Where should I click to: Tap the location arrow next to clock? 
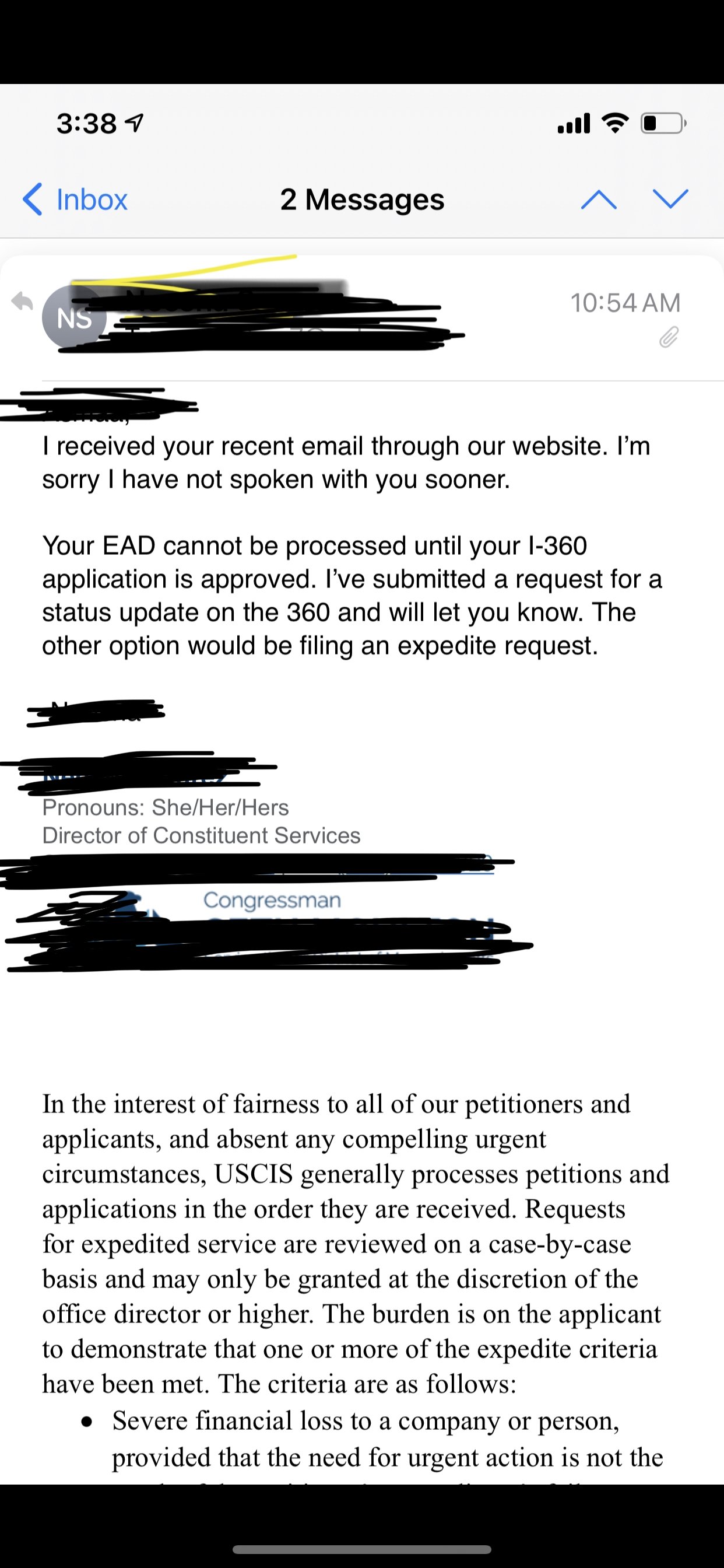[134, 124]
